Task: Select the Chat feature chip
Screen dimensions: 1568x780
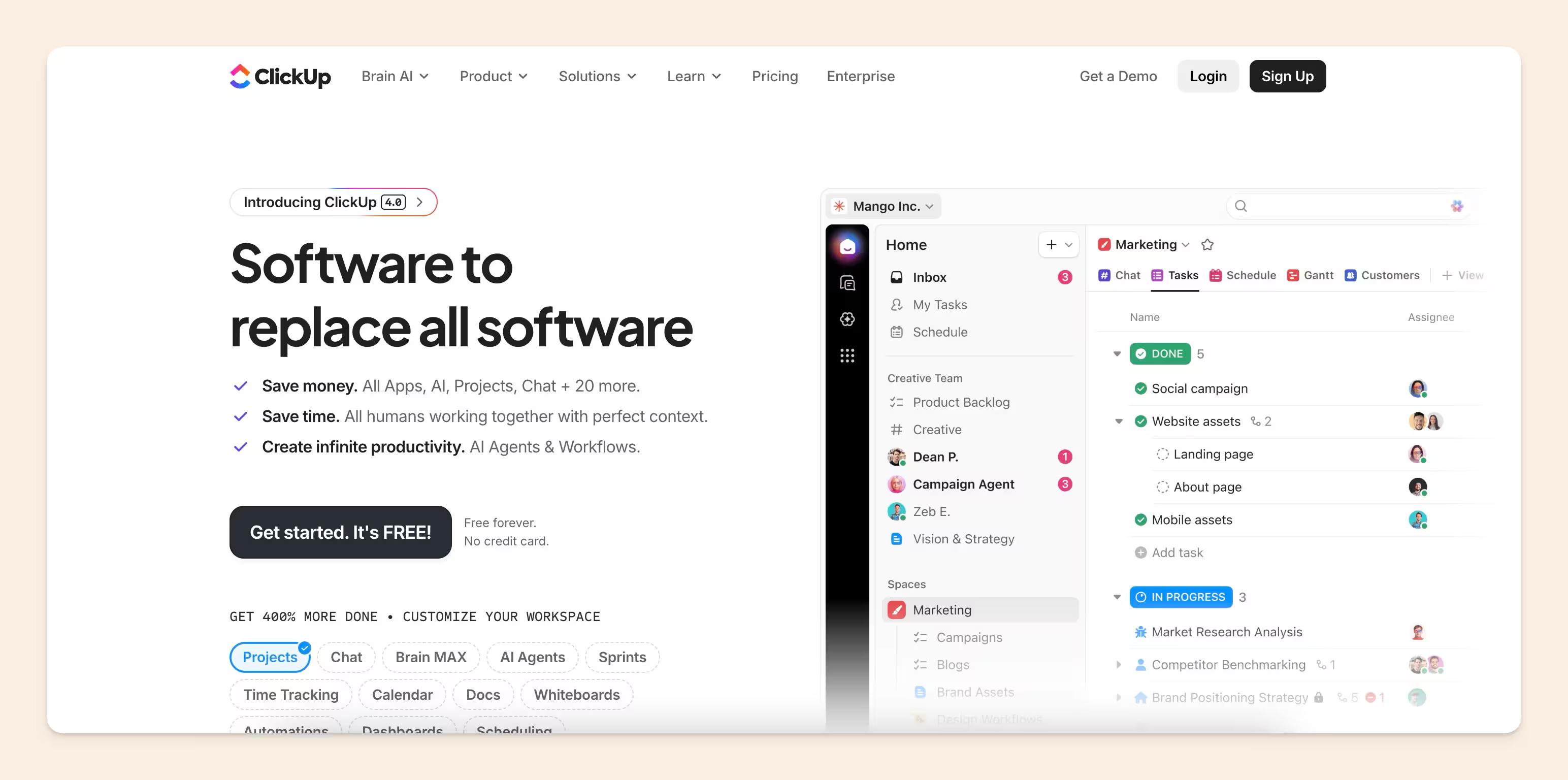Action: (x=346, y=658)
